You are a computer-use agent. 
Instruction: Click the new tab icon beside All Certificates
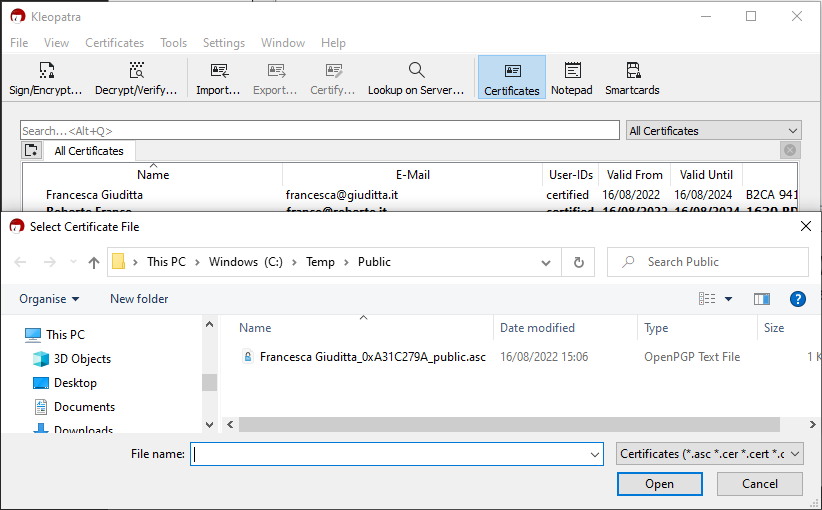32,151
